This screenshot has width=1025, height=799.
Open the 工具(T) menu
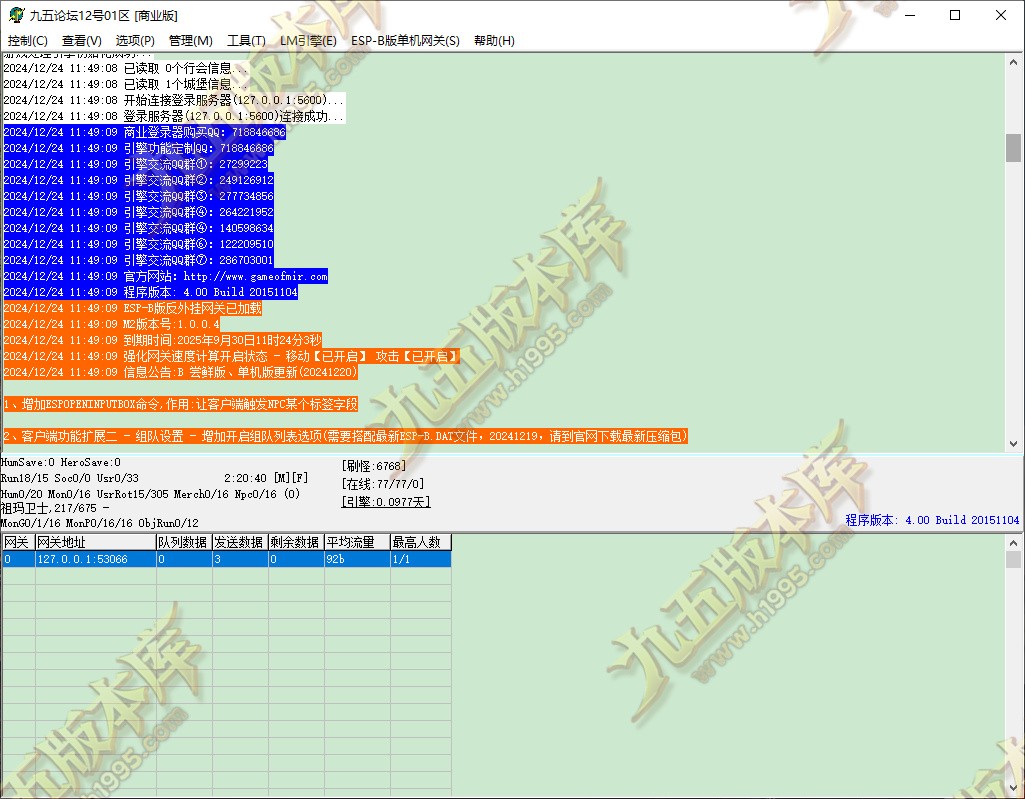tap(246, 41)
